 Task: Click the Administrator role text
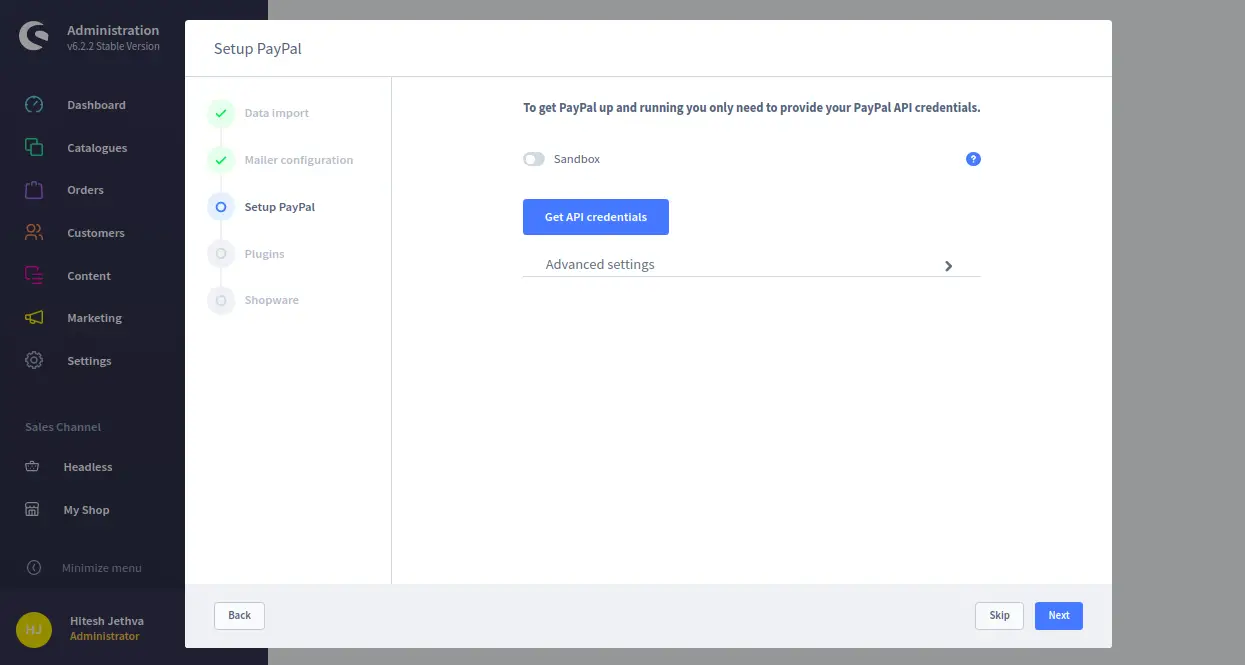coord(105,636)
